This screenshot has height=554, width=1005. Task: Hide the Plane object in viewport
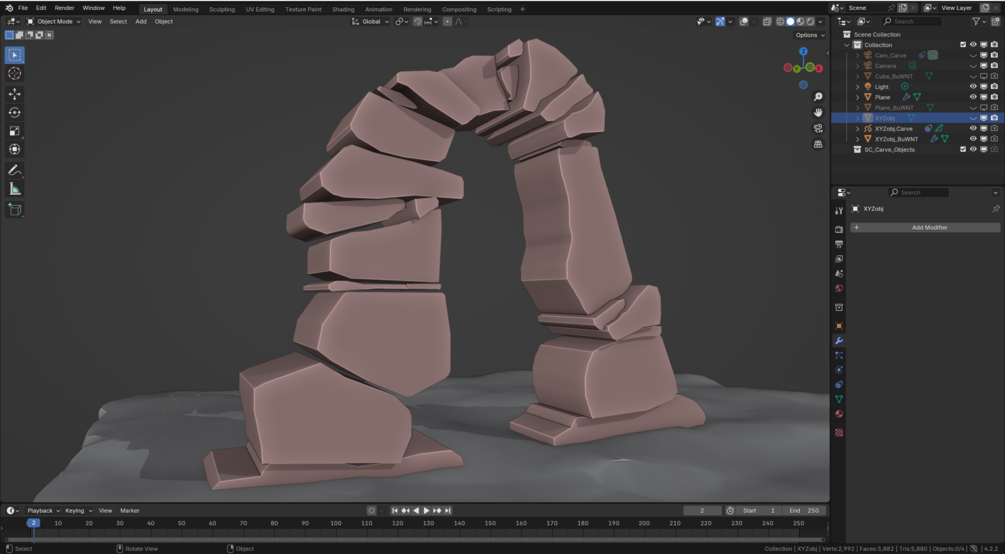point(973,97)
